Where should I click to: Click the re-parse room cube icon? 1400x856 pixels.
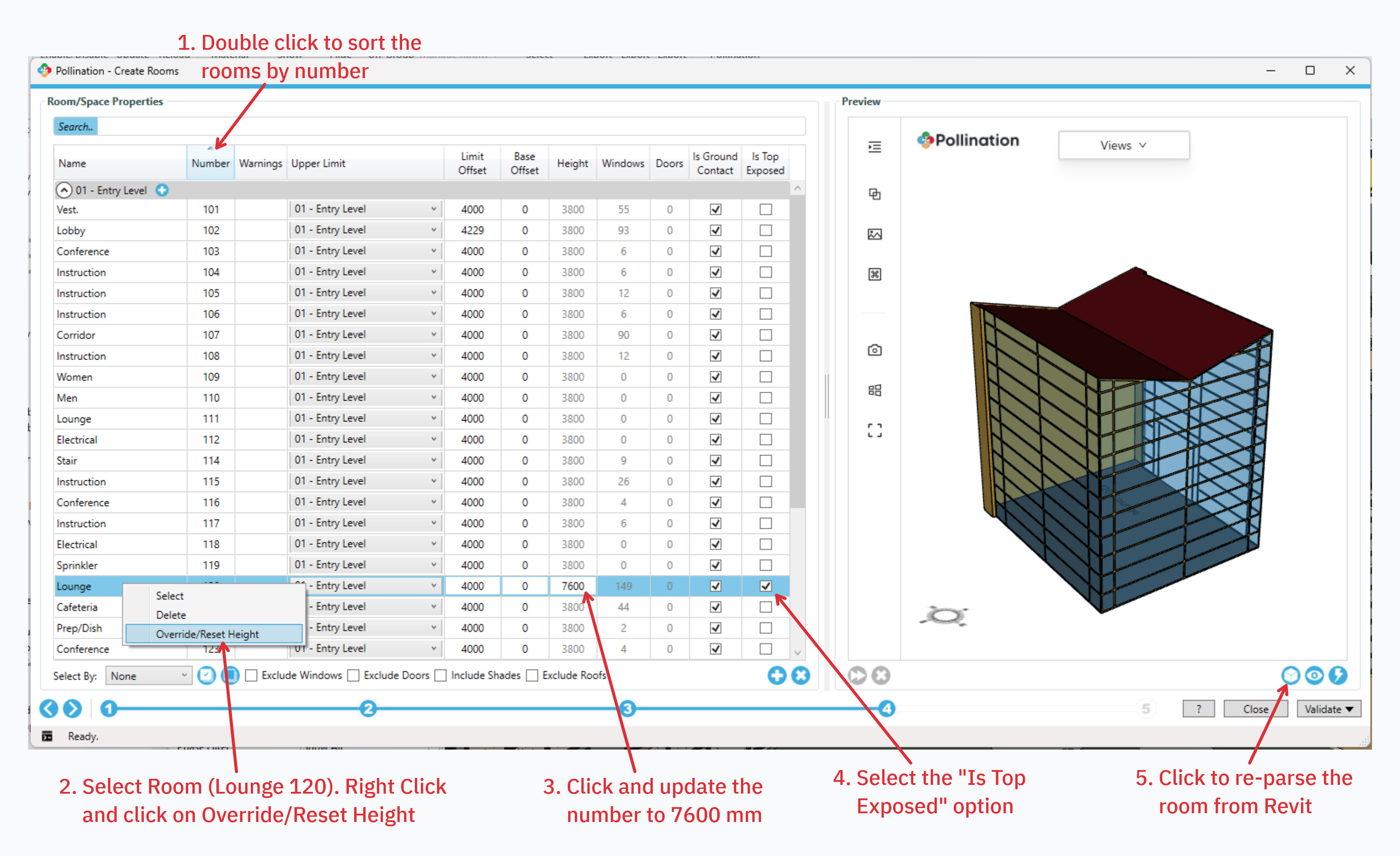point(1291,675)
